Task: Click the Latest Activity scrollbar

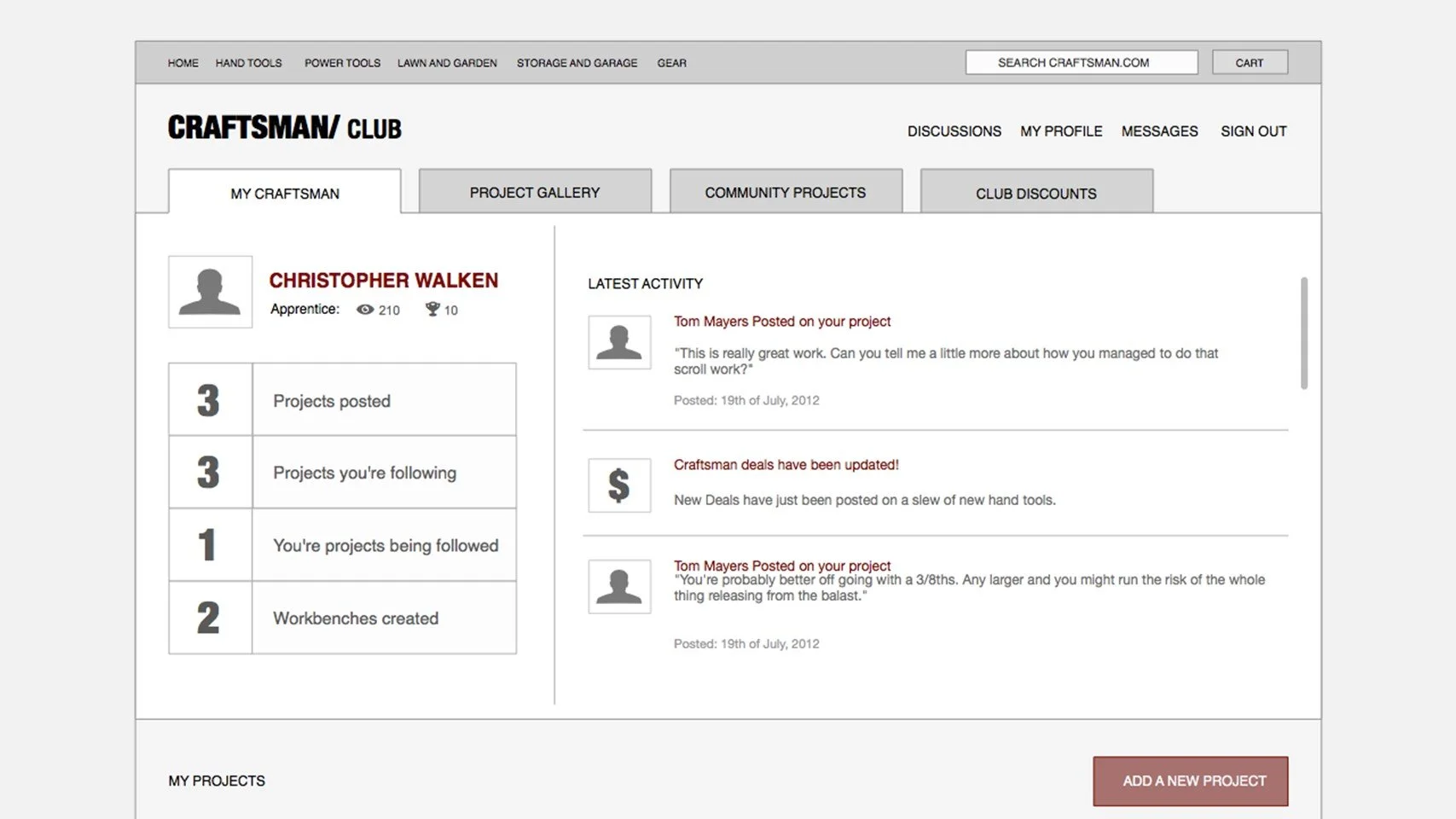Action: 1303,333
